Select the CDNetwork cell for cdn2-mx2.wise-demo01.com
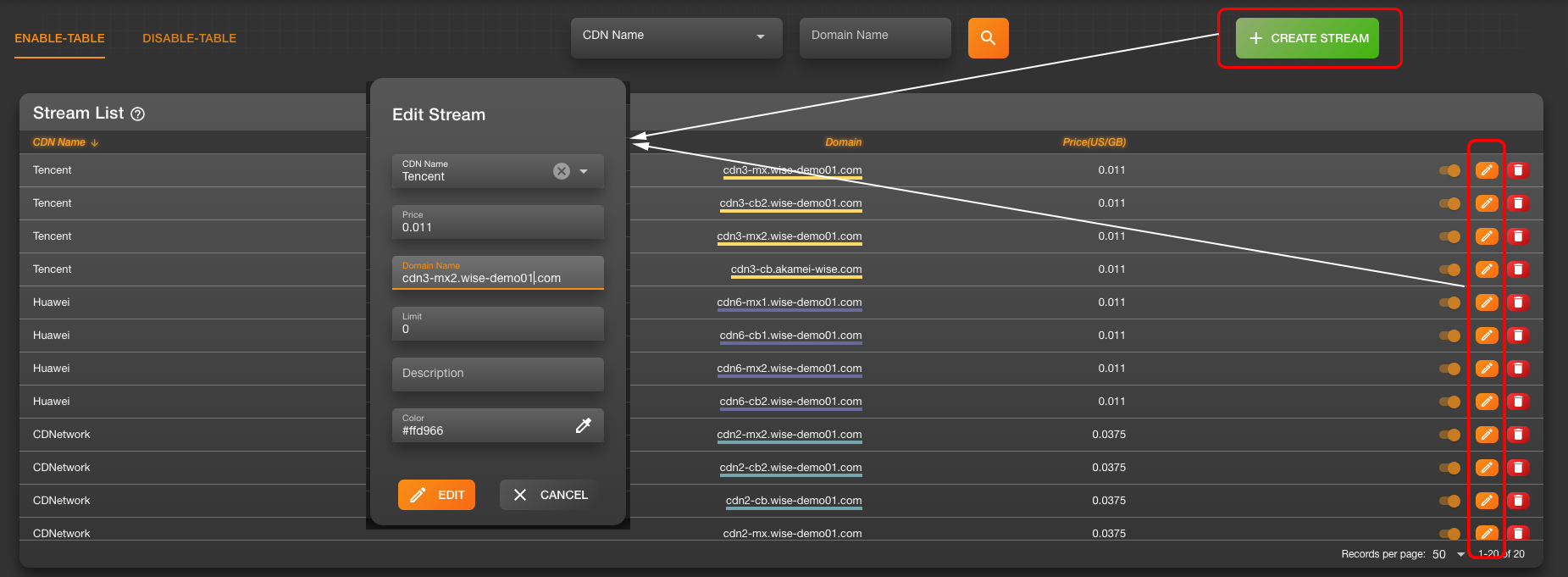This screenshot has height=577, width=1568. coord(62,435)
